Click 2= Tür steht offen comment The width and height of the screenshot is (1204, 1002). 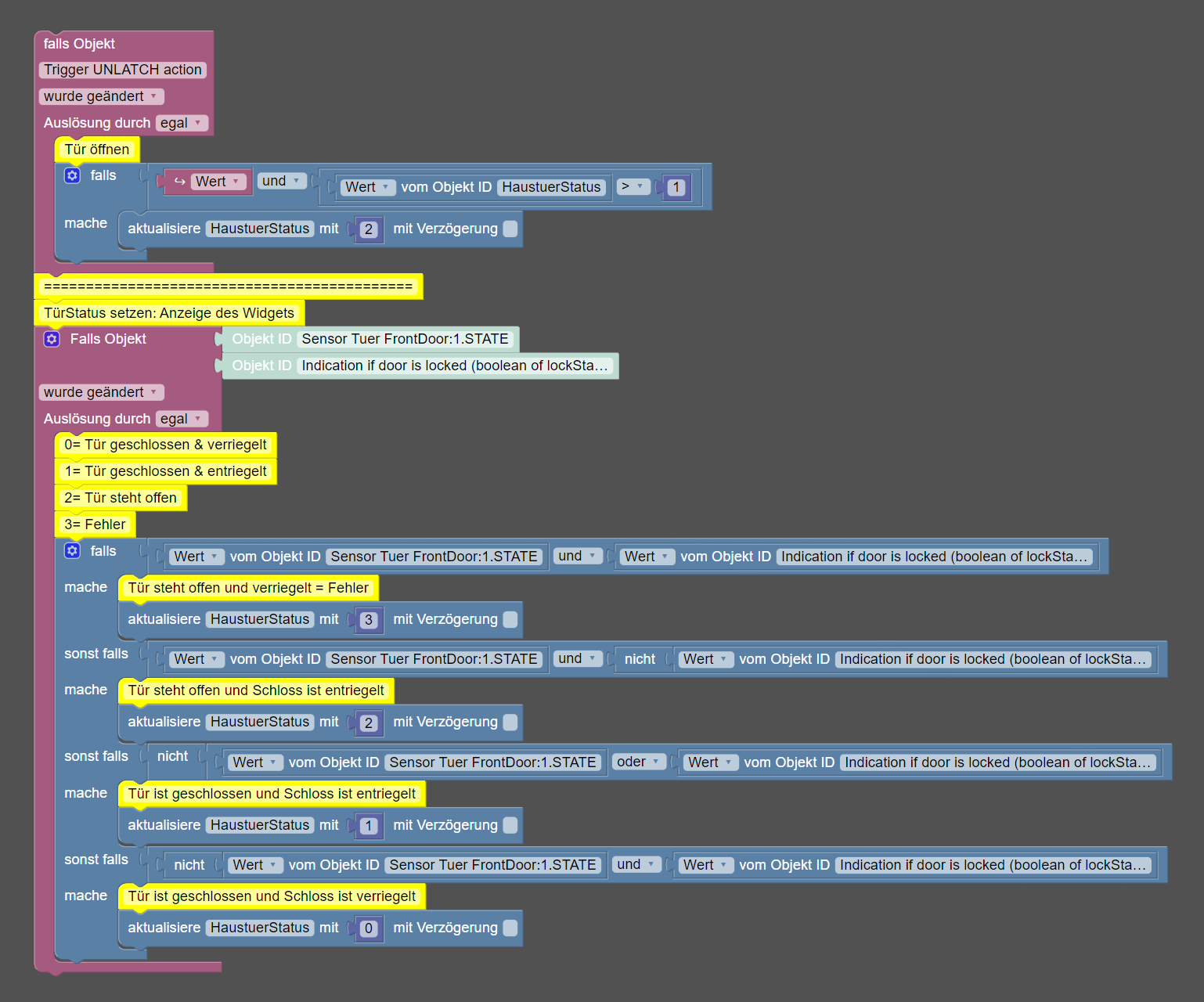[x=121, y=498]
